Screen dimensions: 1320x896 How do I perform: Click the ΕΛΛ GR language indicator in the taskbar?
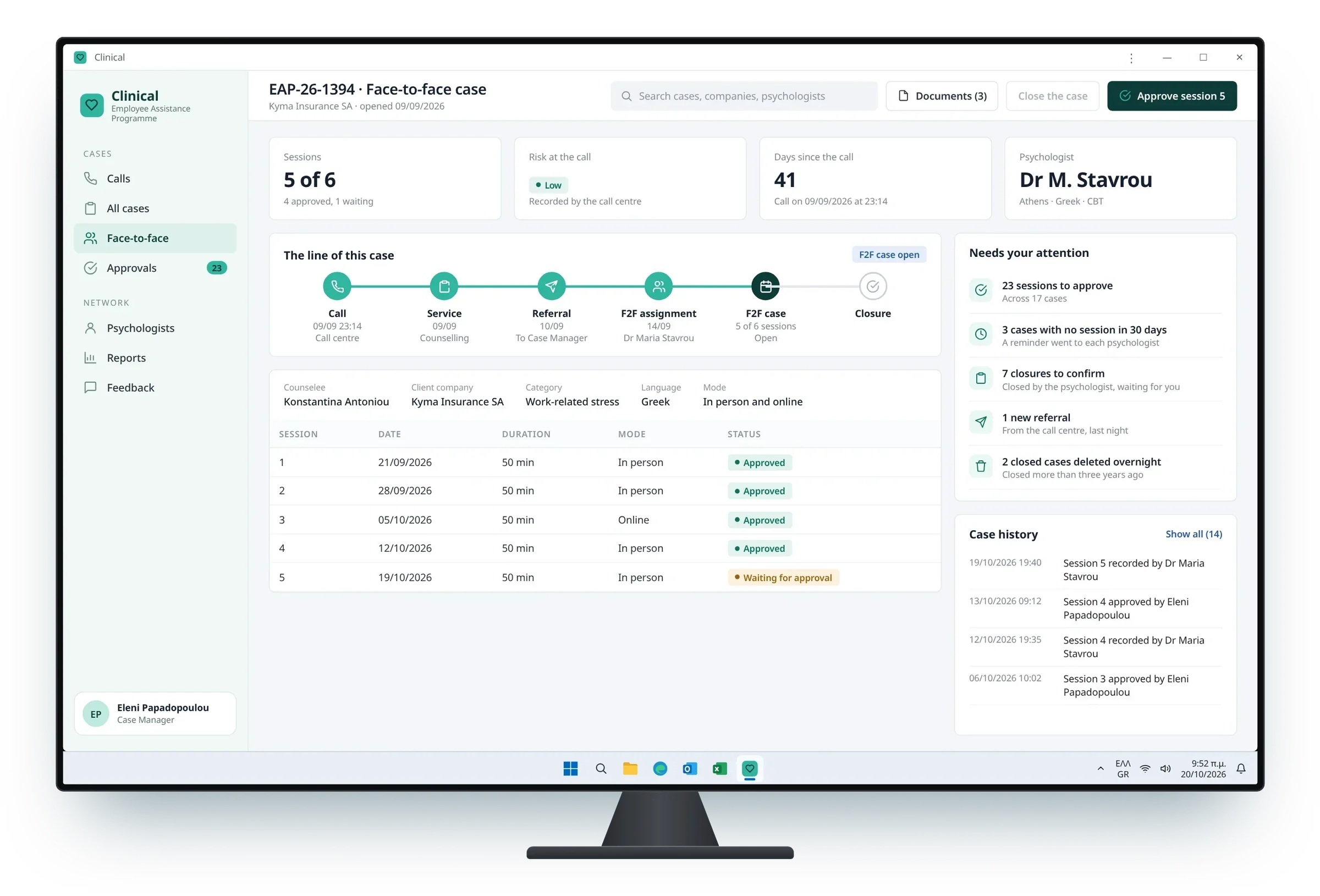point(1123,769)
